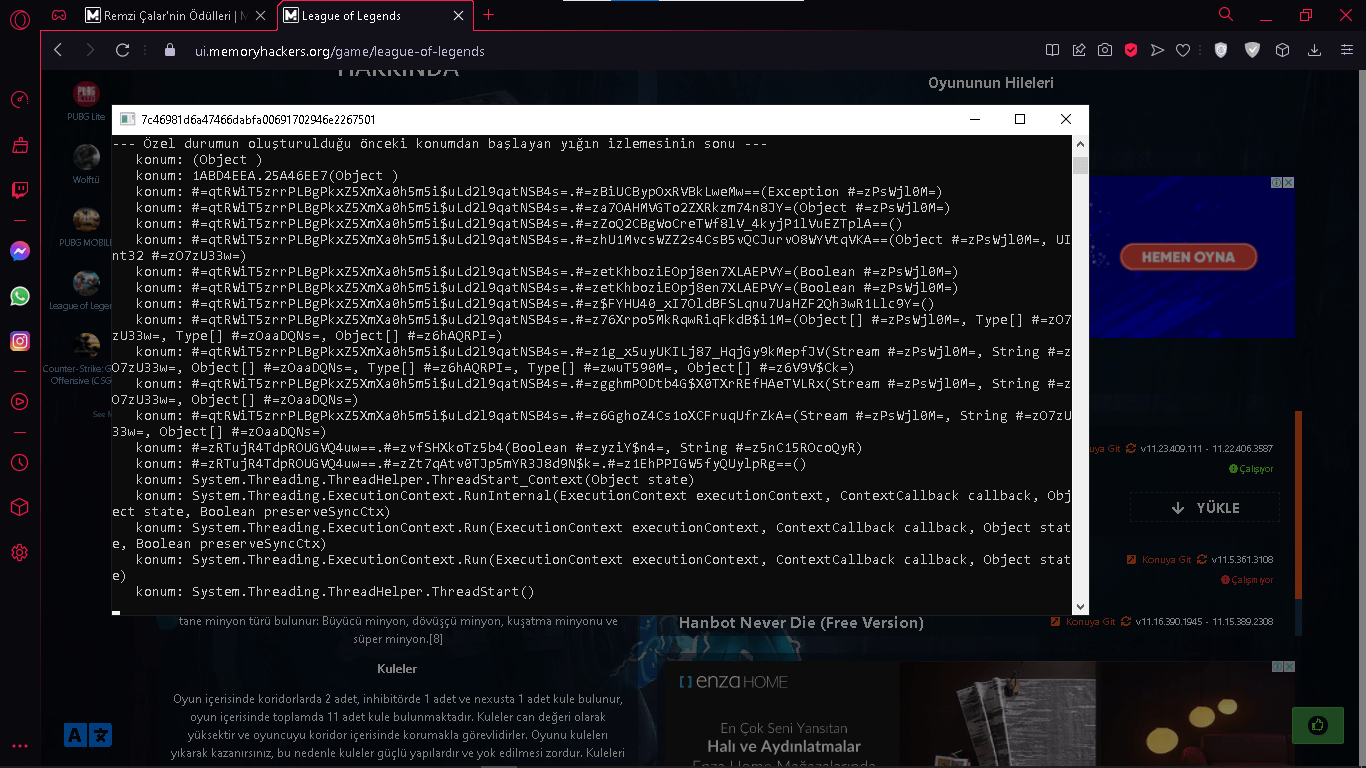Switch to the Remzi Çalar'nin Ödülleri tab
1366x768 pixels.
pos(176,15)
